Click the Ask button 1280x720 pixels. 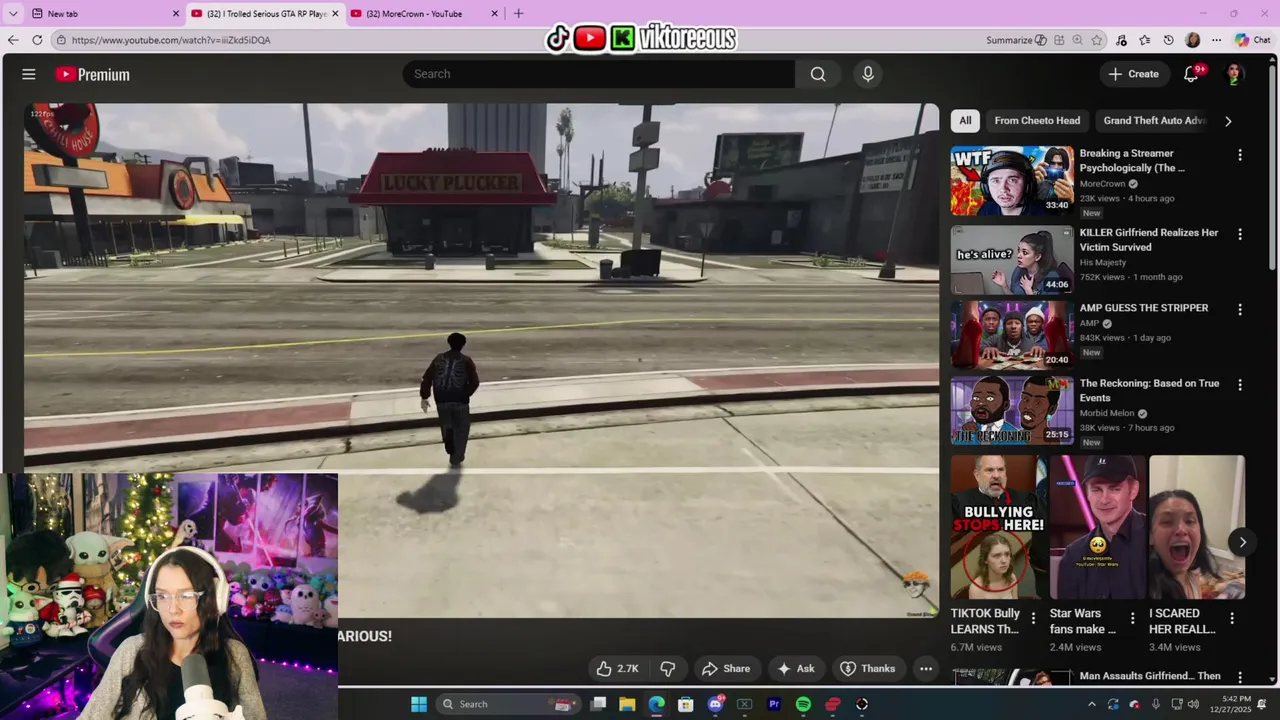coord(796,669)
